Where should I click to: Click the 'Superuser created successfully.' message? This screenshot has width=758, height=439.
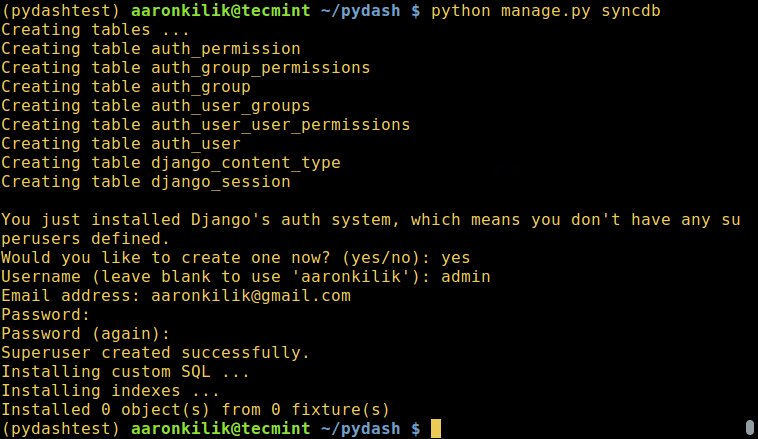(x=155, y=353)
